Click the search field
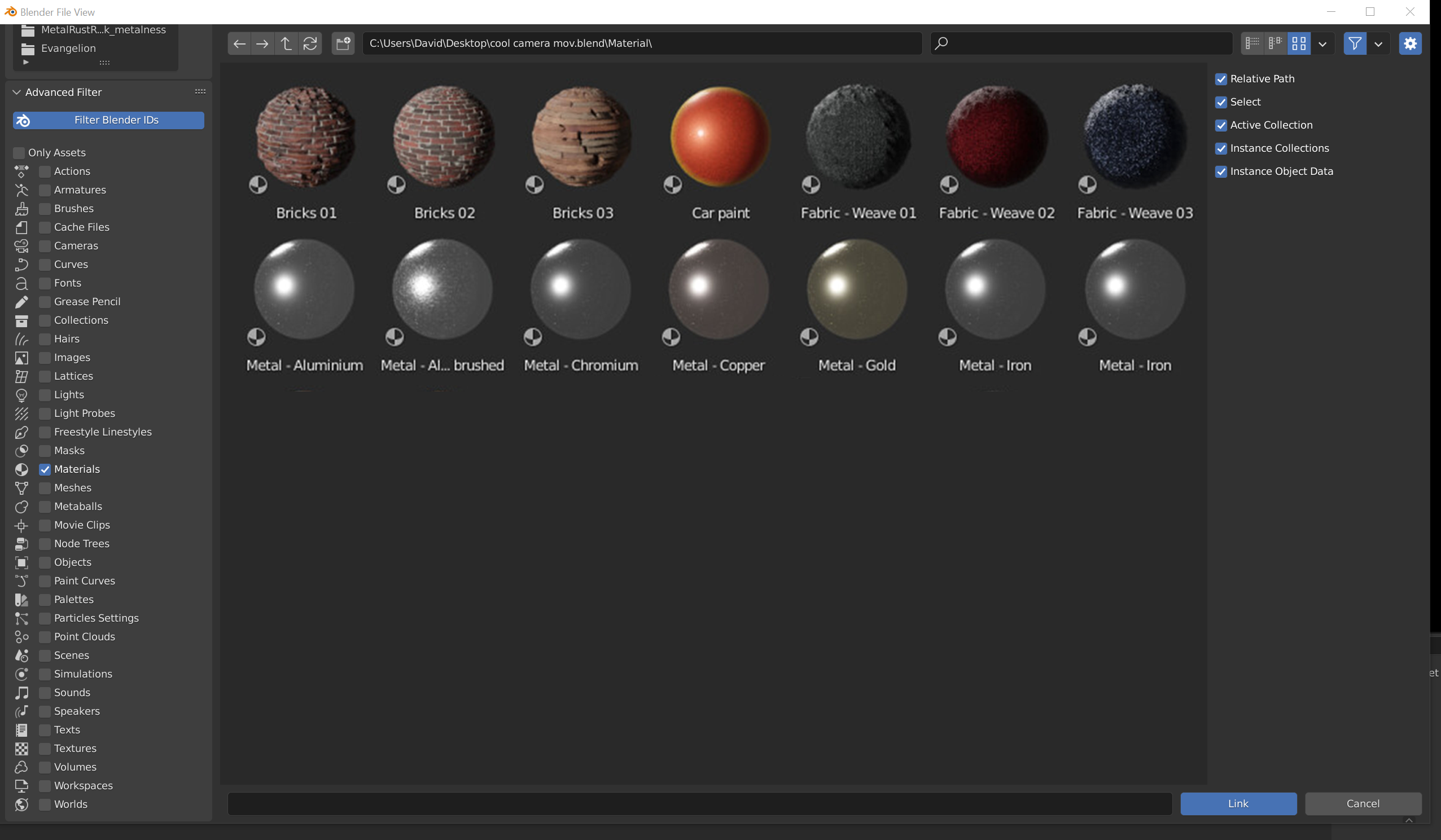Screen dimensions: 1441x840 click(x=1081, y=43)
